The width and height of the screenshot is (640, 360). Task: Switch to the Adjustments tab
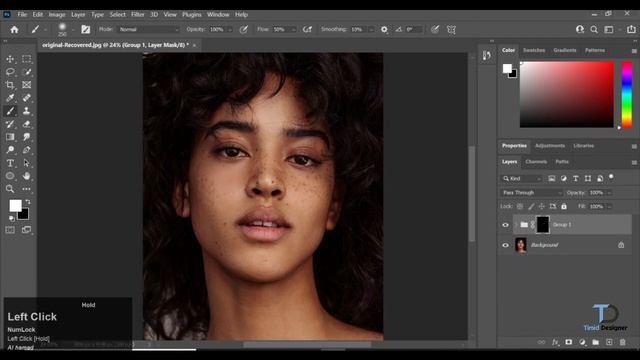coord(550,146)
